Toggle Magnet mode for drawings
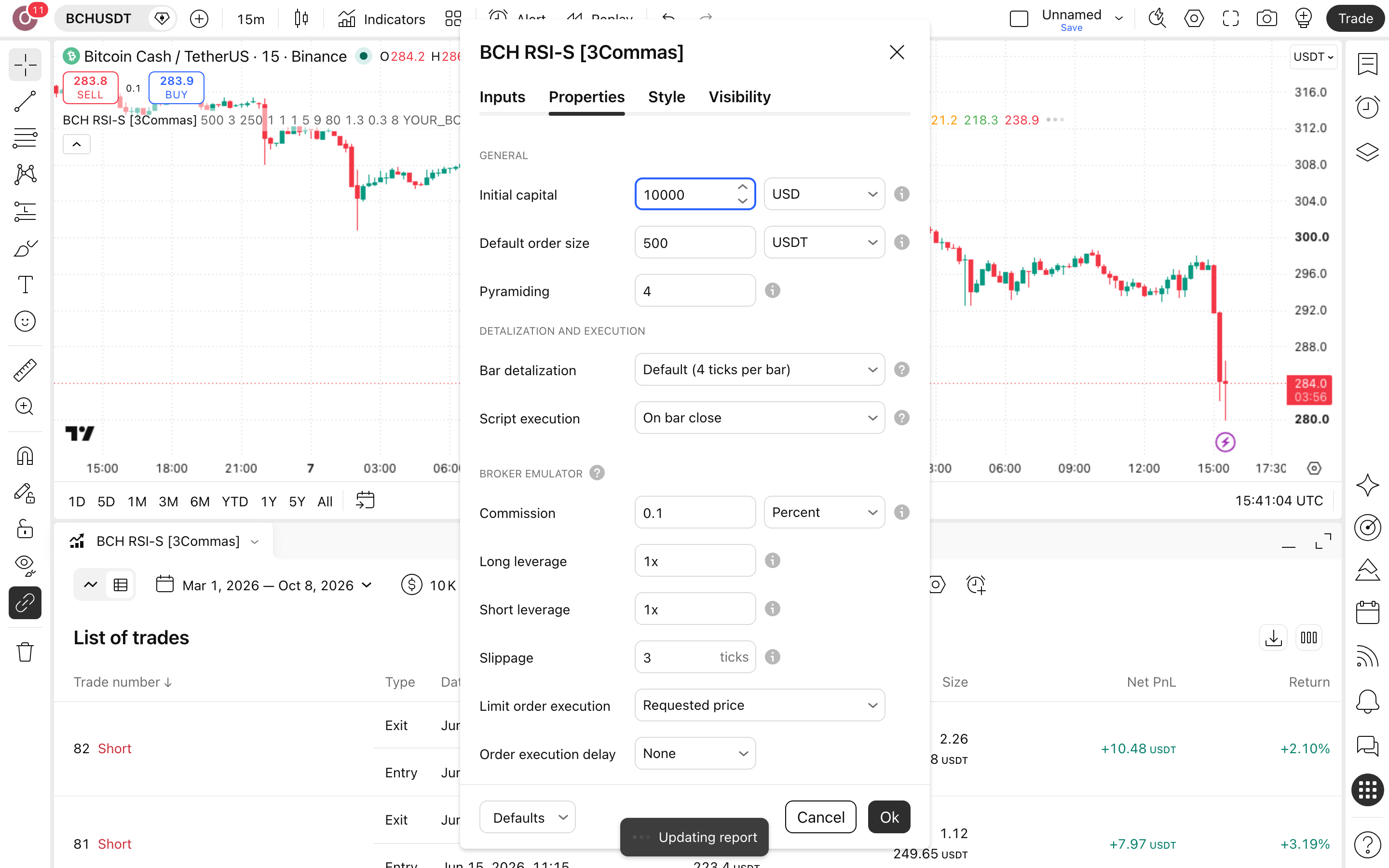Viewport: 1389px width, 868px height. pos(25,456)
